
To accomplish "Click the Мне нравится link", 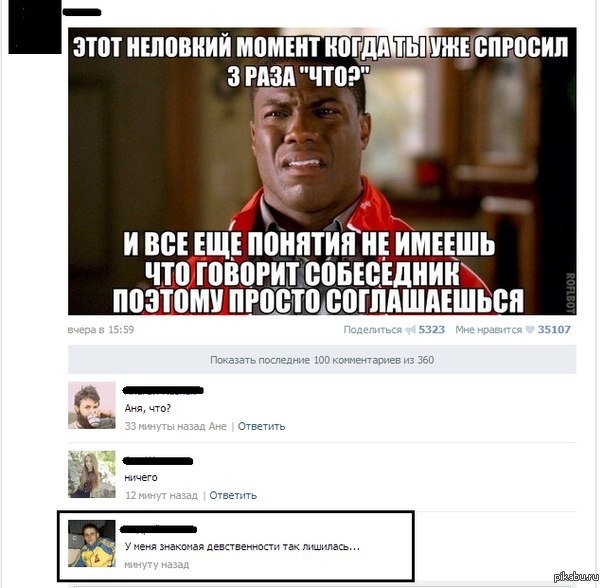I will (488, 330).
